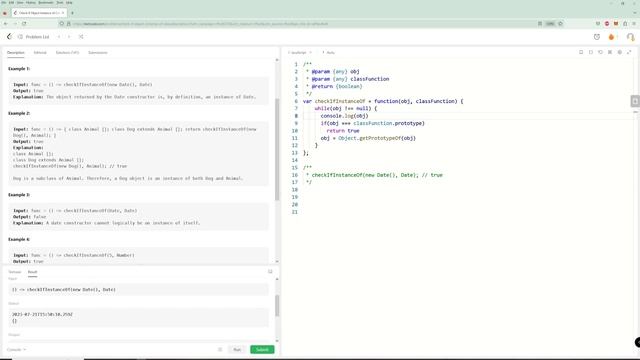Open the Bookmarks menu
Image resolution: width=640 pixels, height=360 pixels.
(x=46, y=2)
